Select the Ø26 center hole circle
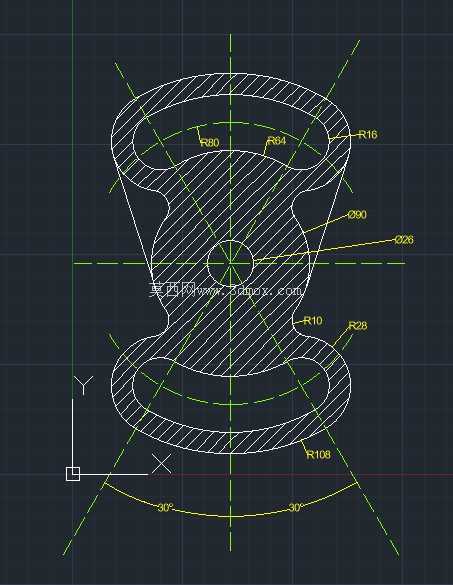This screenshot has height=585, width=453. pyautogui.click(x=230, y=263)
